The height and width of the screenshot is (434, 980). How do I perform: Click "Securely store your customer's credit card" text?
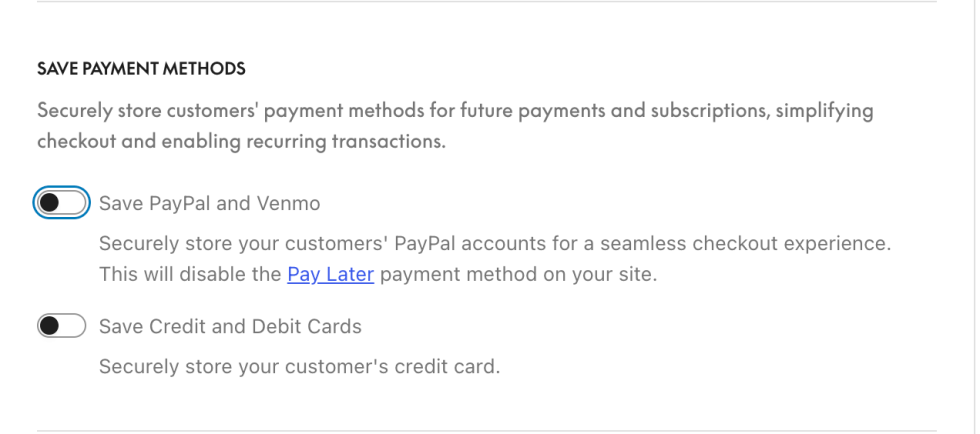(x=298, y=366)
